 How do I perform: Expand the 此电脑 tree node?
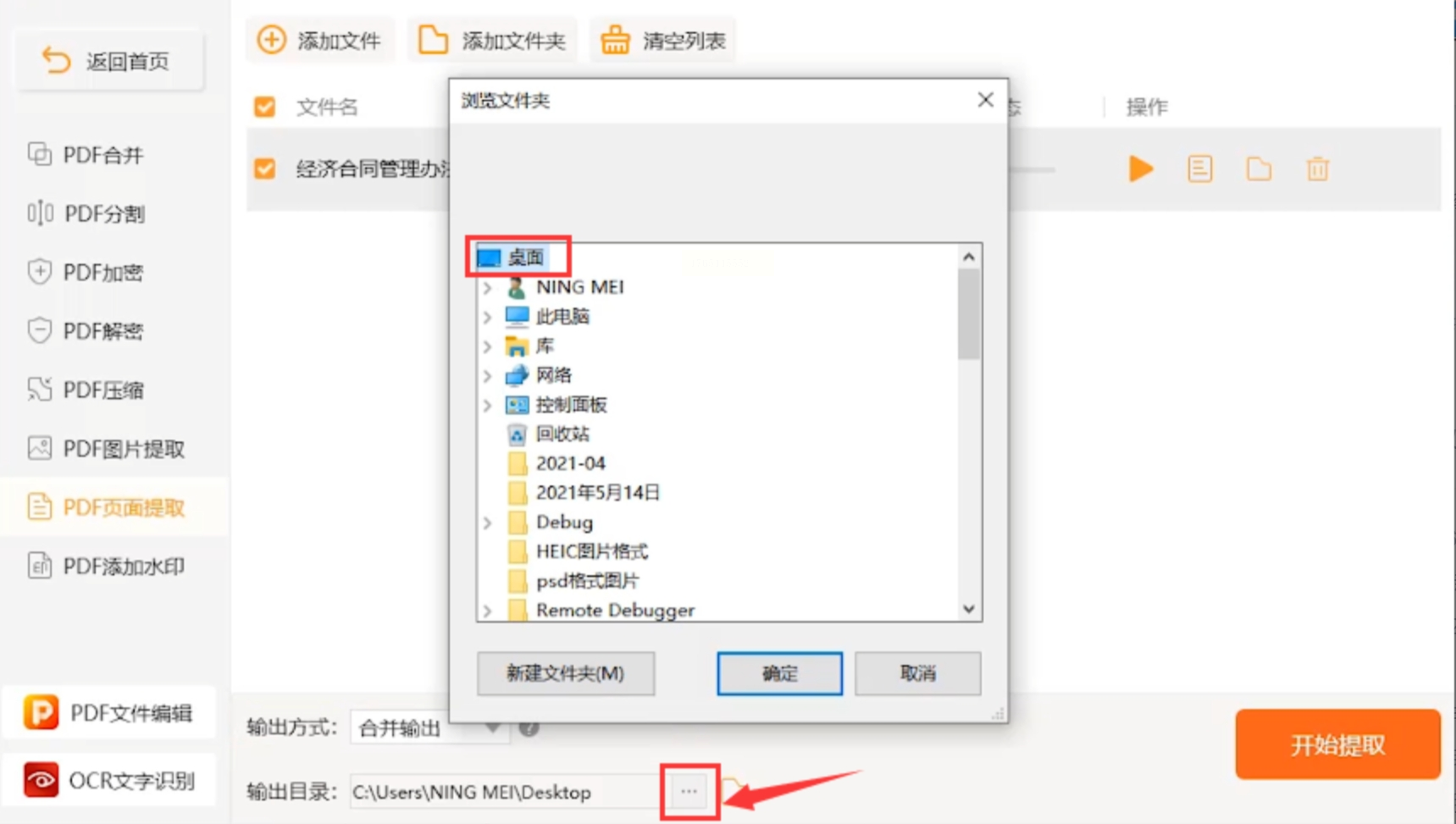pyautogui.click(x=488, y=318)
